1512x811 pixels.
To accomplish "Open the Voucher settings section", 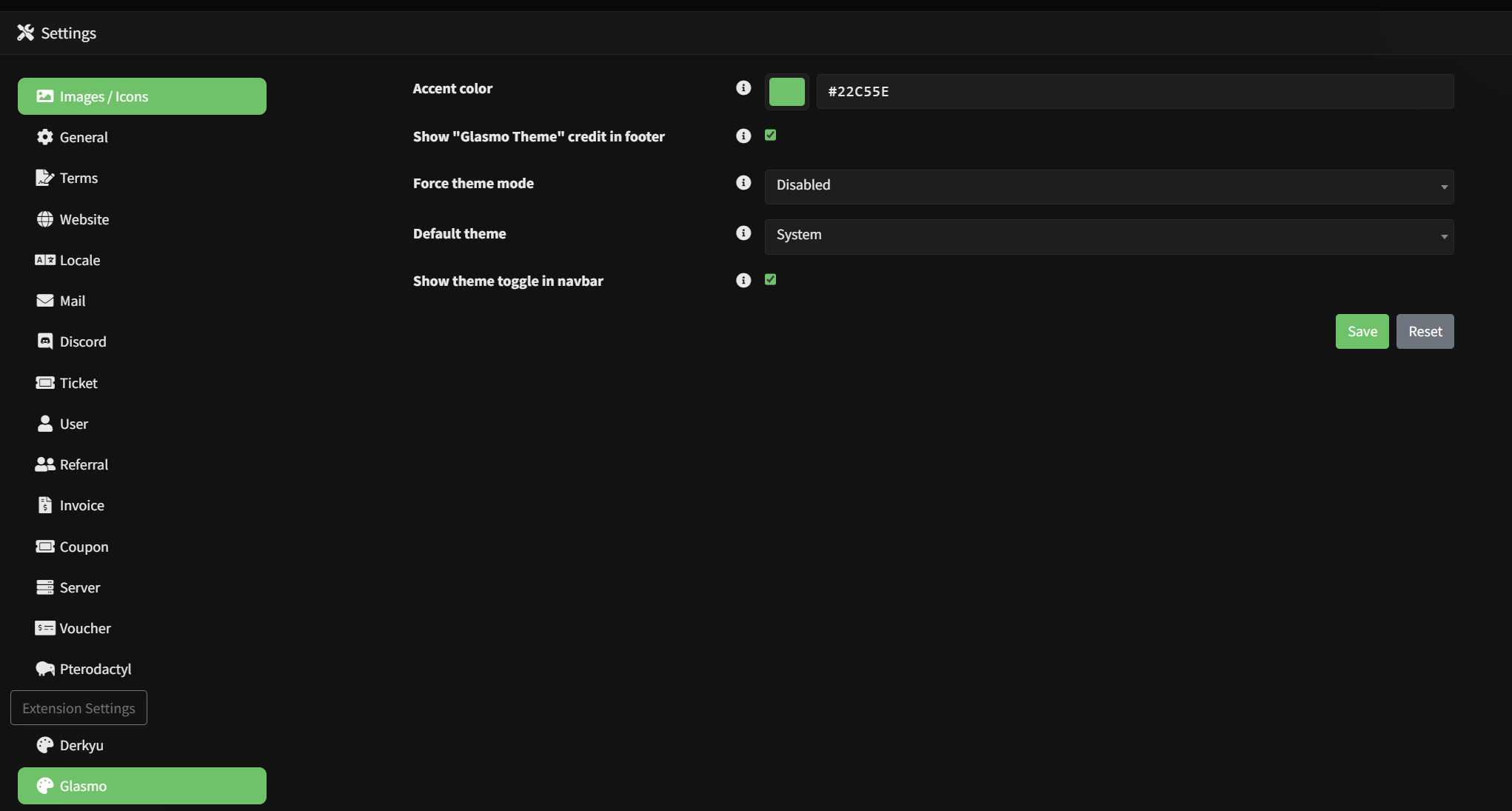I will click(x=142, y=628).
